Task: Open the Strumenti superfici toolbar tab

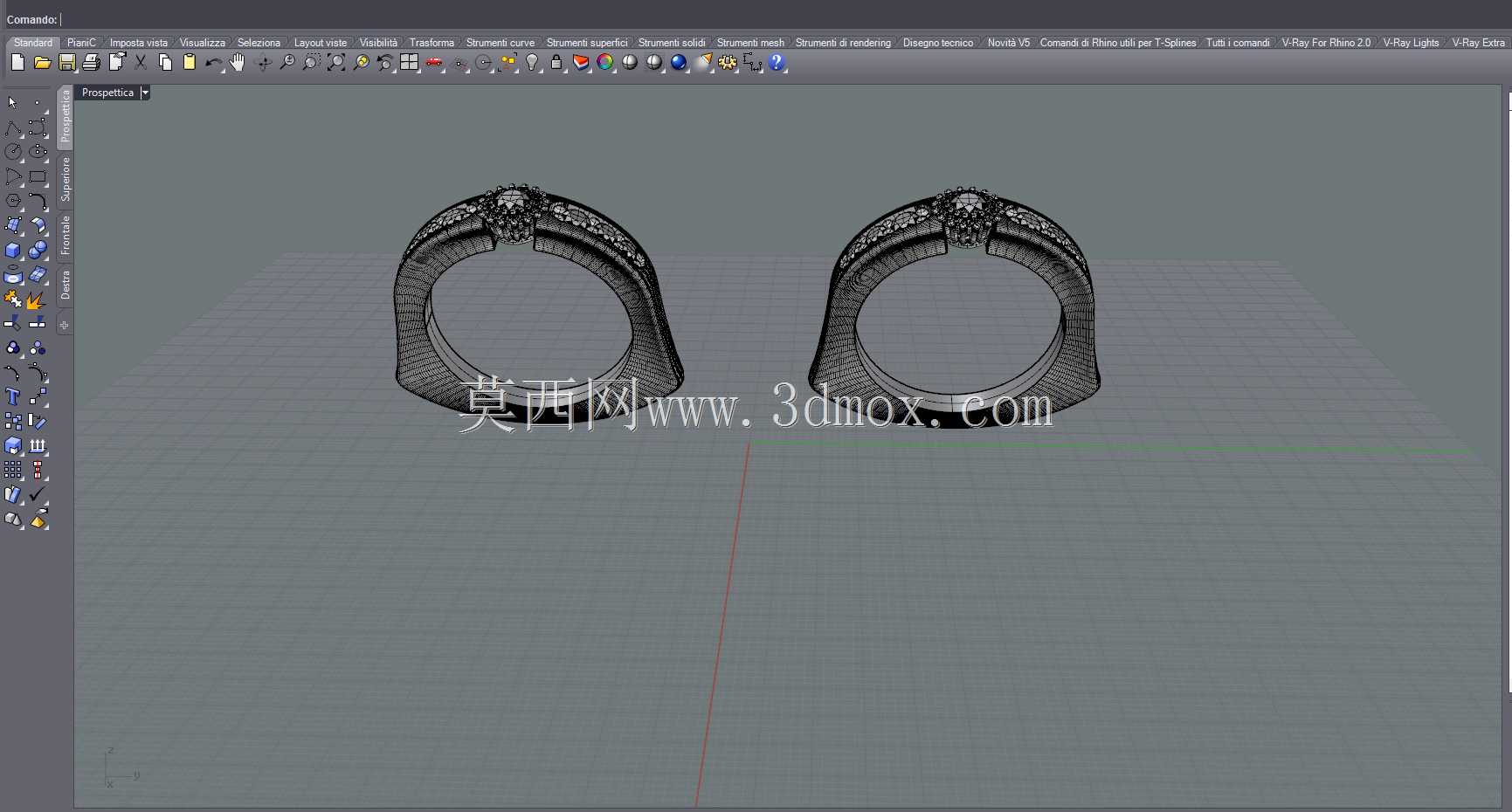Action: click(587, 43)
